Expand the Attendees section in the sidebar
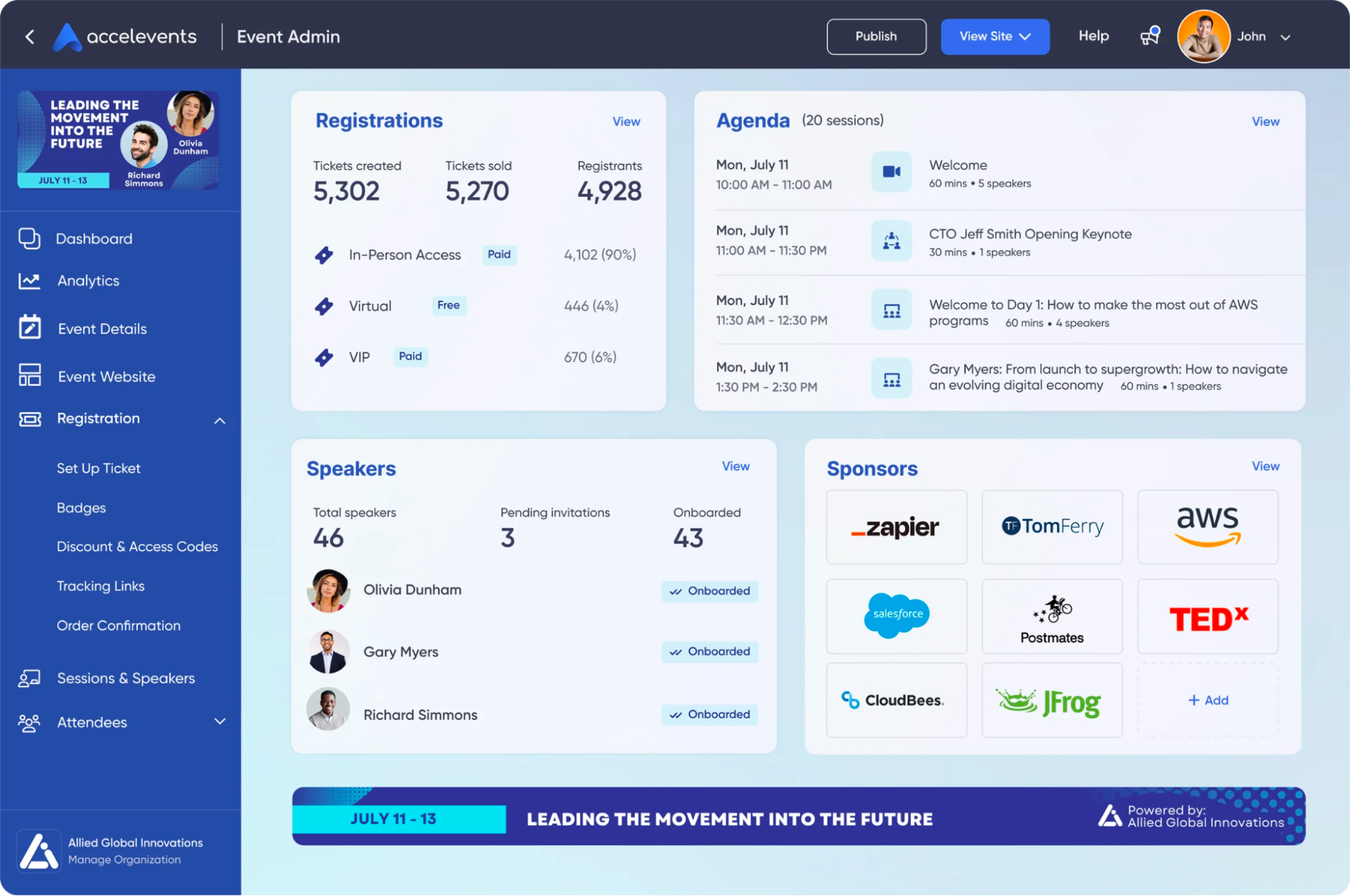 tap(219, 722)
